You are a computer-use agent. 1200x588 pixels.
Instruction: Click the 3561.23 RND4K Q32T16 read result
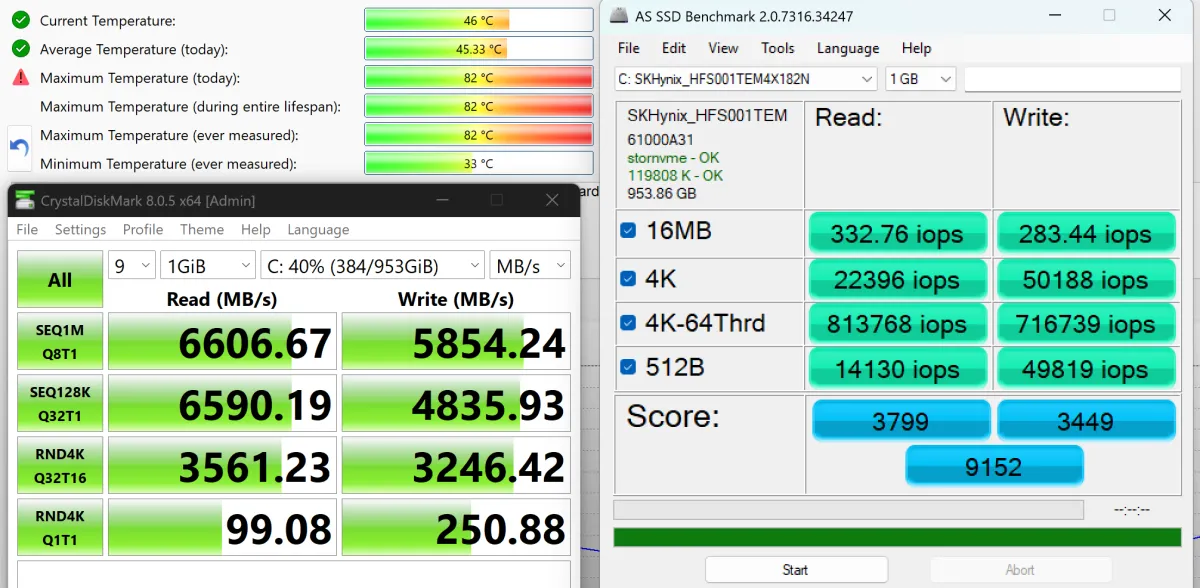(222, 466)
